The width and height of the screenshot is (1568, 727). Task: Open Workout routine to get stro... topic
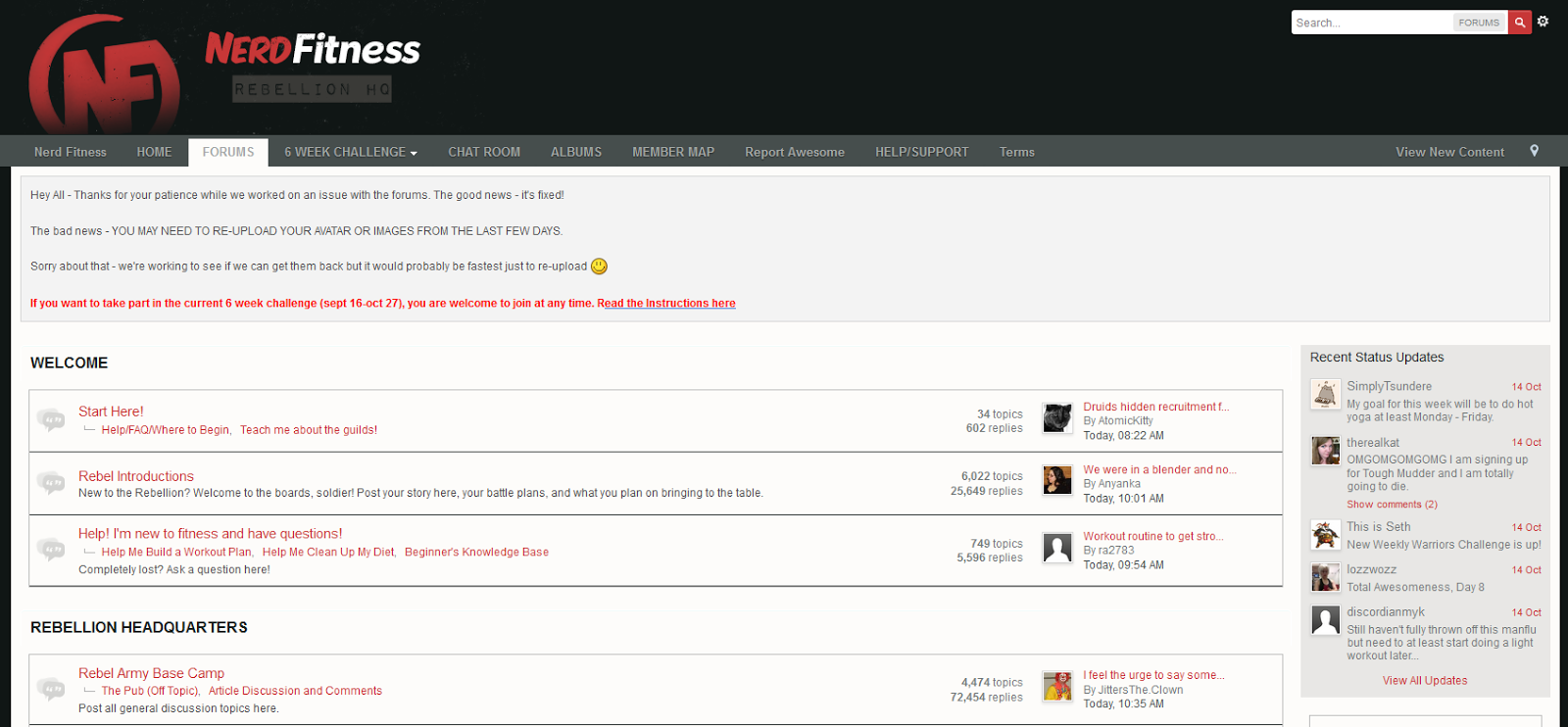click(1153, 537)
